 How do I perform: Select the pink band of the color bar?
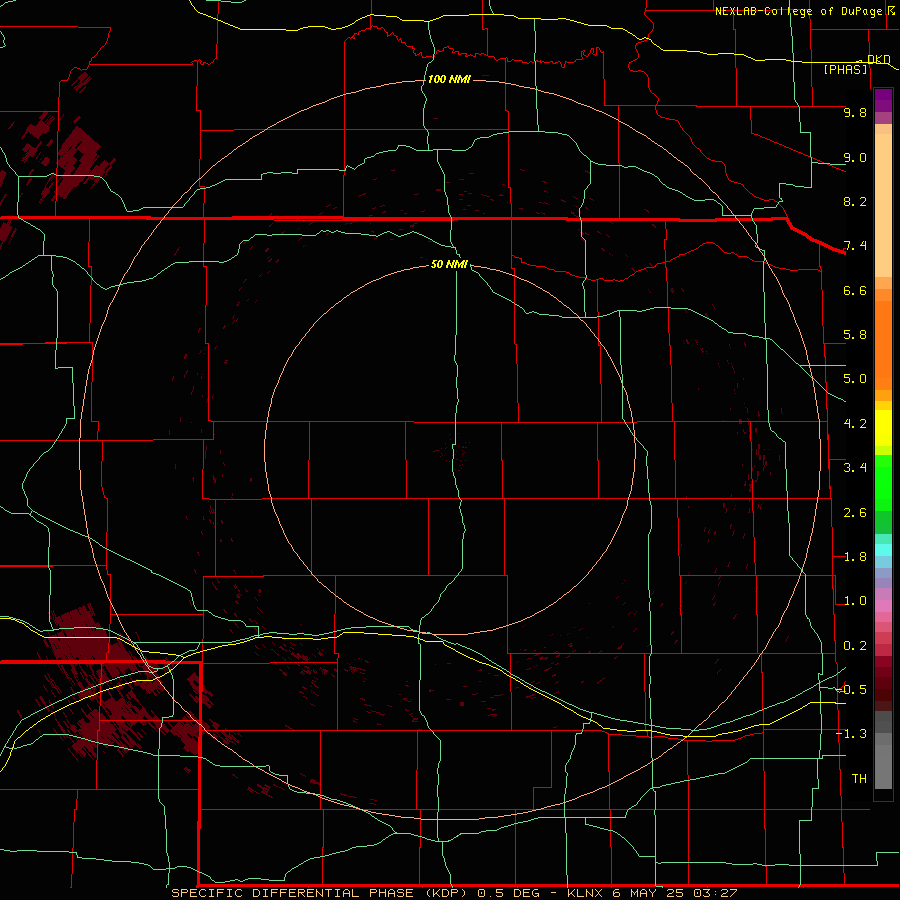[x=883, y=606]
